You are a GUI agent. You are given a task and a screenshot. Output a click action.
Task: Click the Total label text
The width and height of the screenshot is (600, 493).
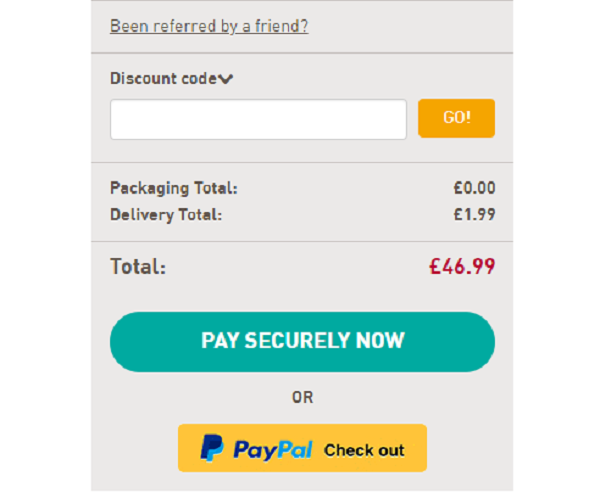point(138,266)
